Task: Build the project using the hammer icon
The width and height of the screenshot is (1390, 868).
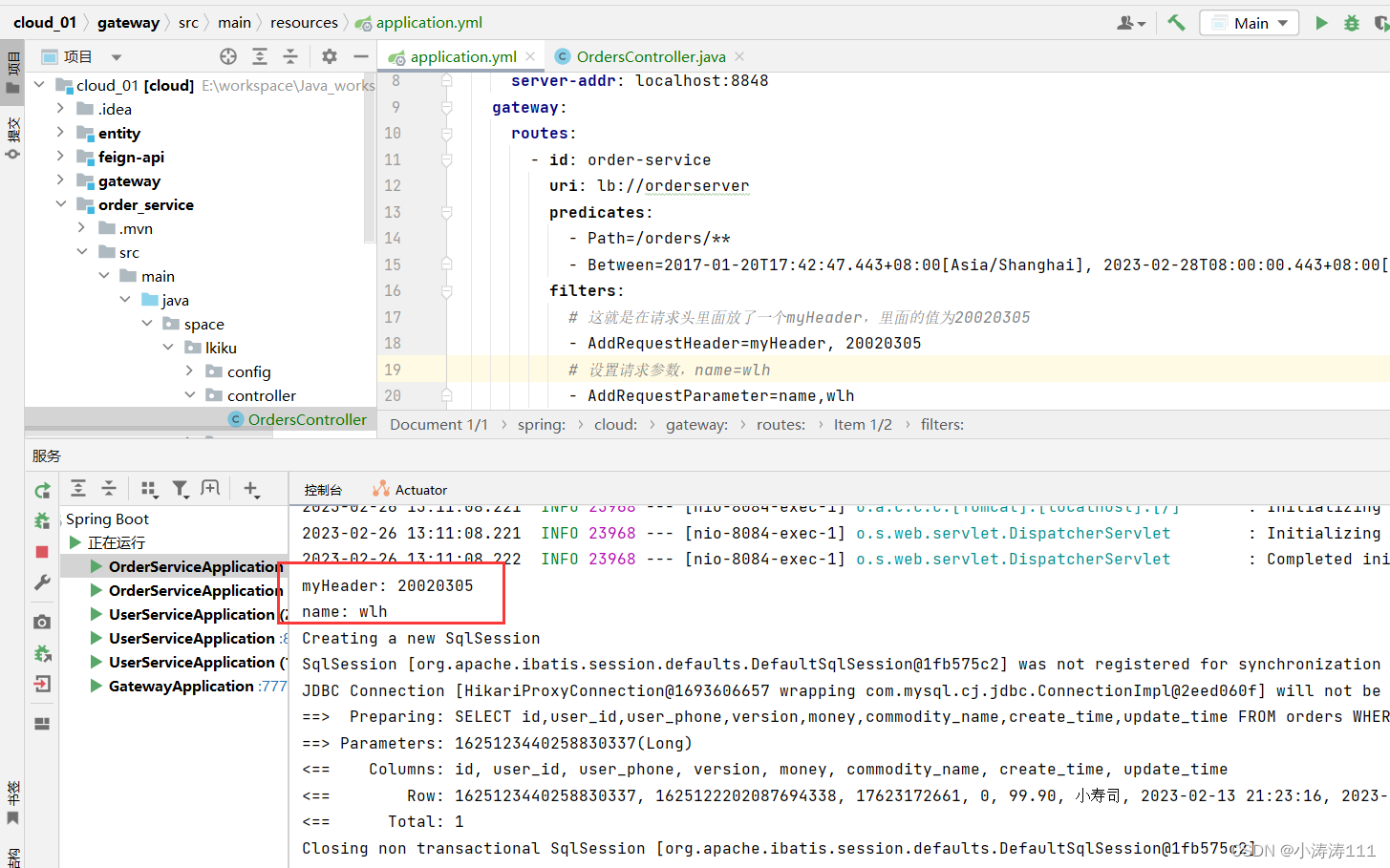Action: [1177, 22]
